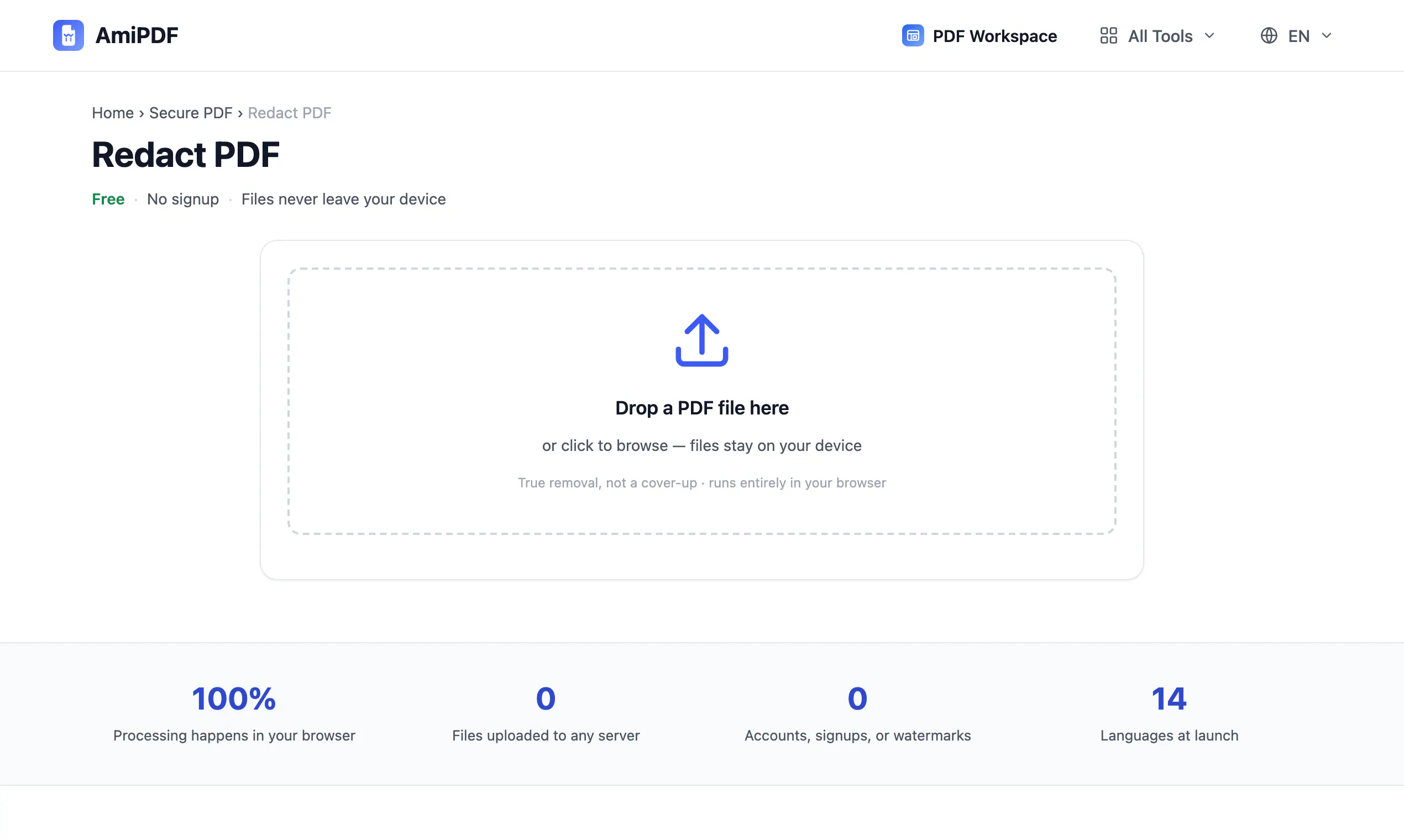Click 'or click to browse' text
Screen dimensions: 1404x840
605,445
